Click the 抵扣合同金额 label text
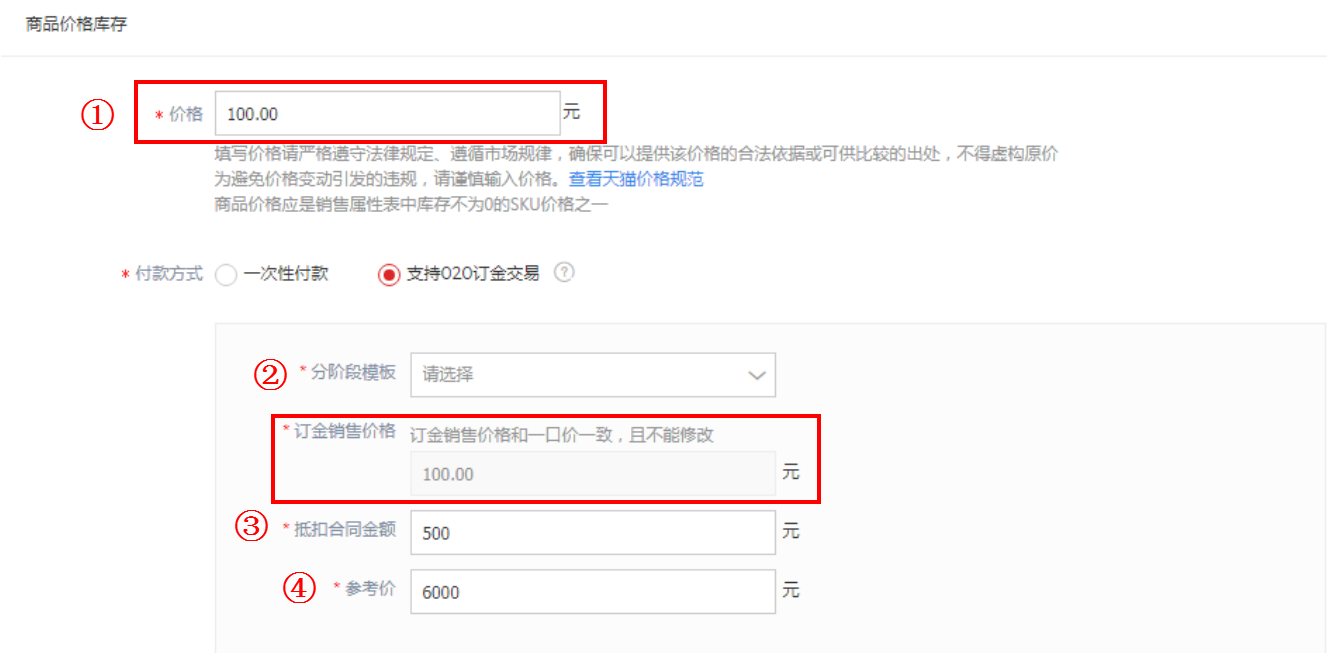The image size is (1327, 653). 345,529
